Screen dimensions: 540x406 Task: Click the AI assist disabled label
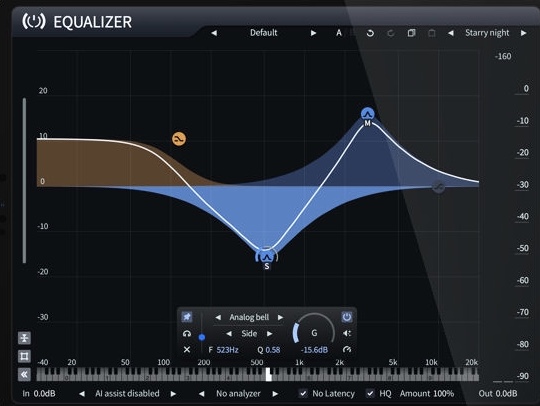coord(127,393)
